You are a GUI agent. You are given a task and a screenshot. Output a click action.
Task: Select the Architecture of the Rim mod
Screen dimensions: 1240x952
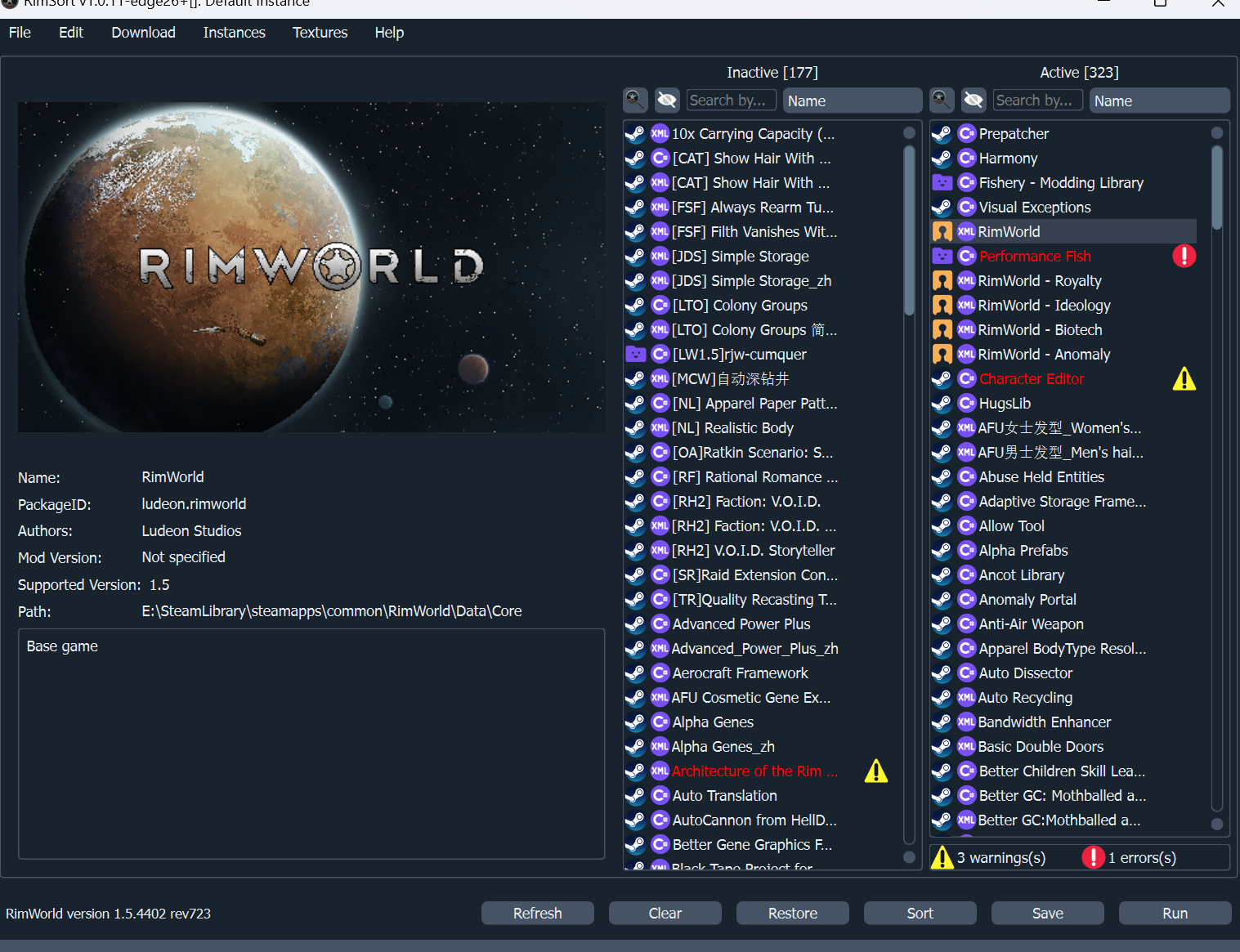click(x=757, y=771)
